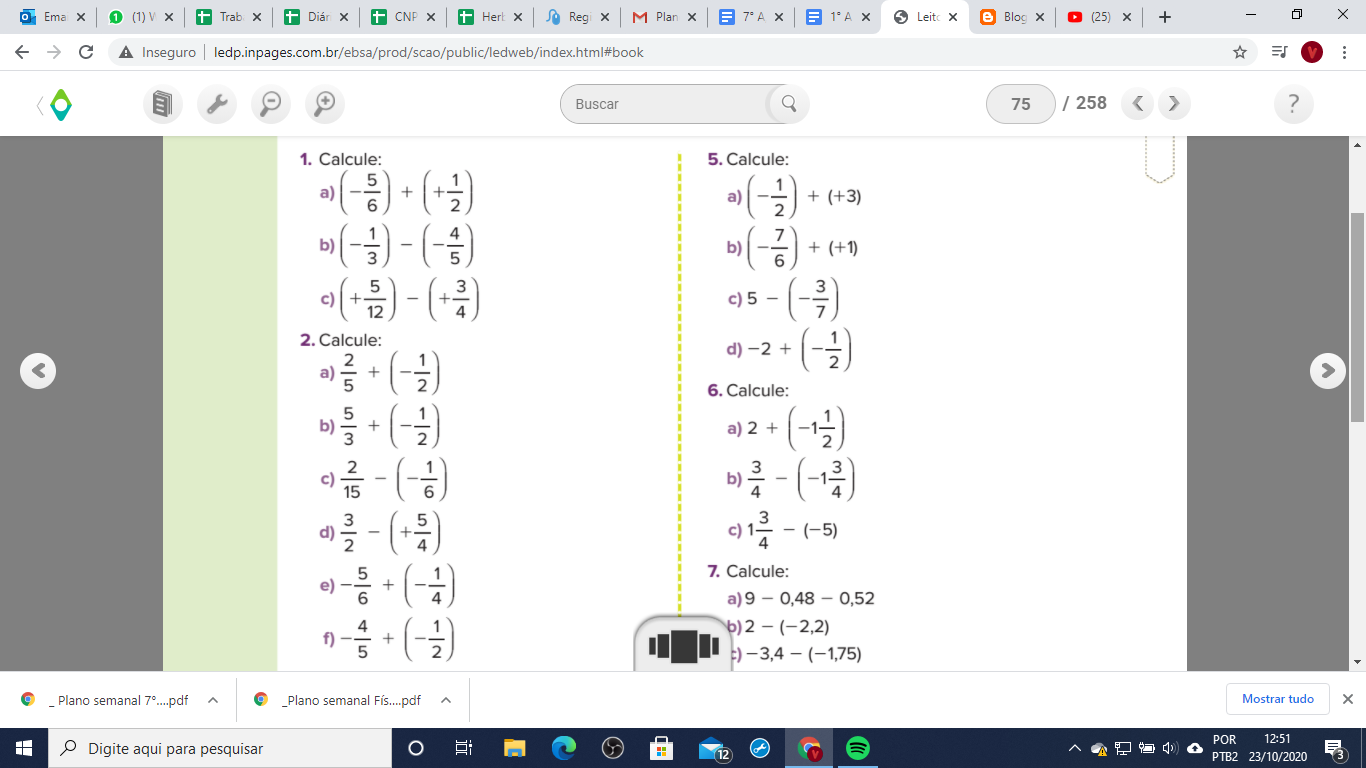Click Cortana circle on taskbar
Image resolution: width=1366 pixels, height=768 pixels.
pyautogui.click(x=416, y=748)
